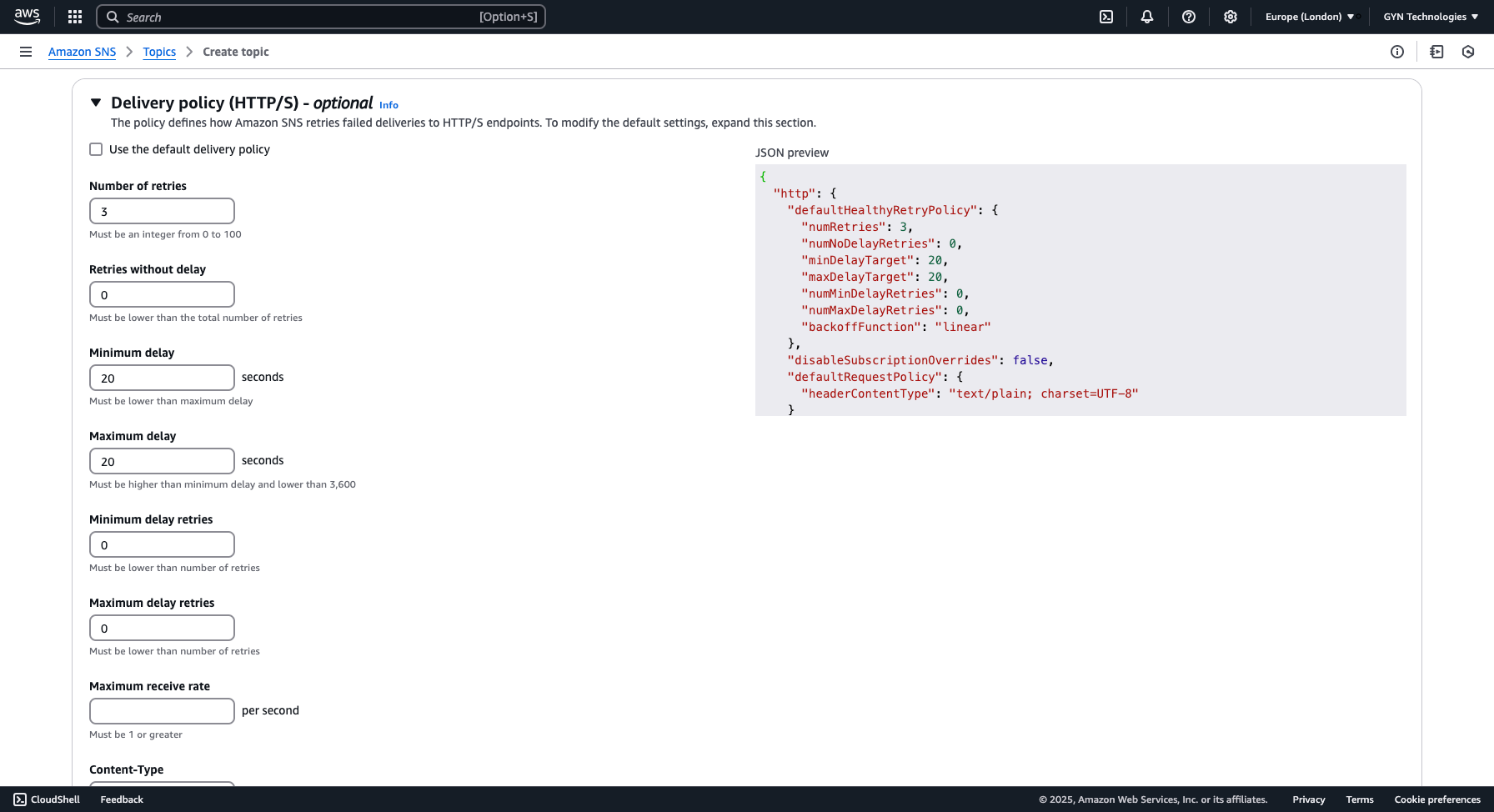Focus the Number of retries field
The width and height of the screenshot is (1494, 812).
pyautogui.click(x=162, y=211)
